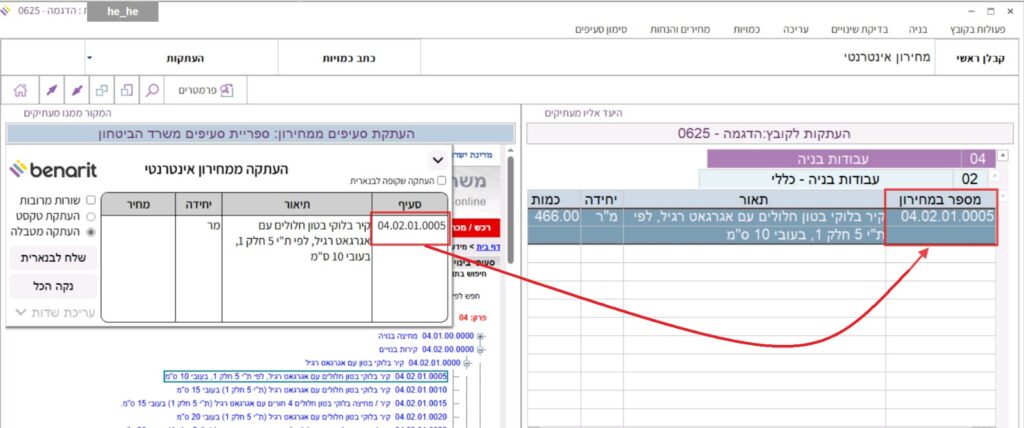The width and height of the screenshot is (1024, 428).
Task: Click the benarit logo in the copy panel
Action: [51, 168]
